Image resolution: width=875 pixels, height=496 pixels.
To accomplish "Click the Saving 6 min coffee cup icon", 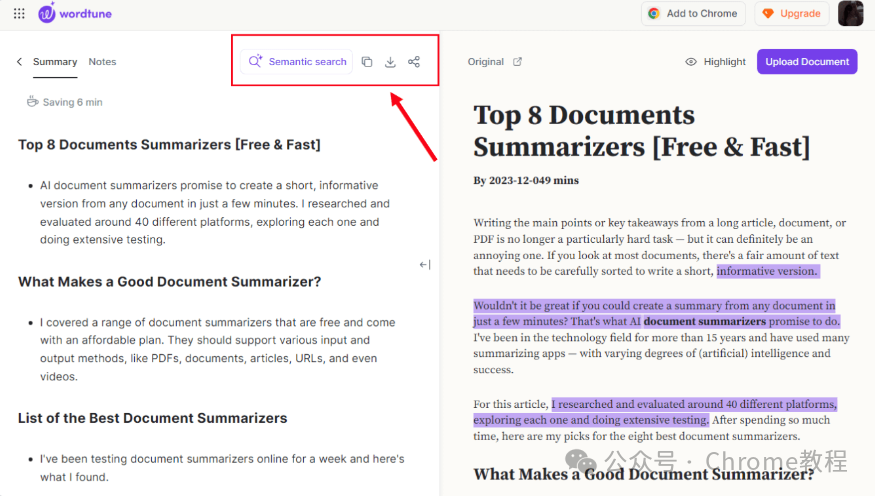I will [32, 102].
